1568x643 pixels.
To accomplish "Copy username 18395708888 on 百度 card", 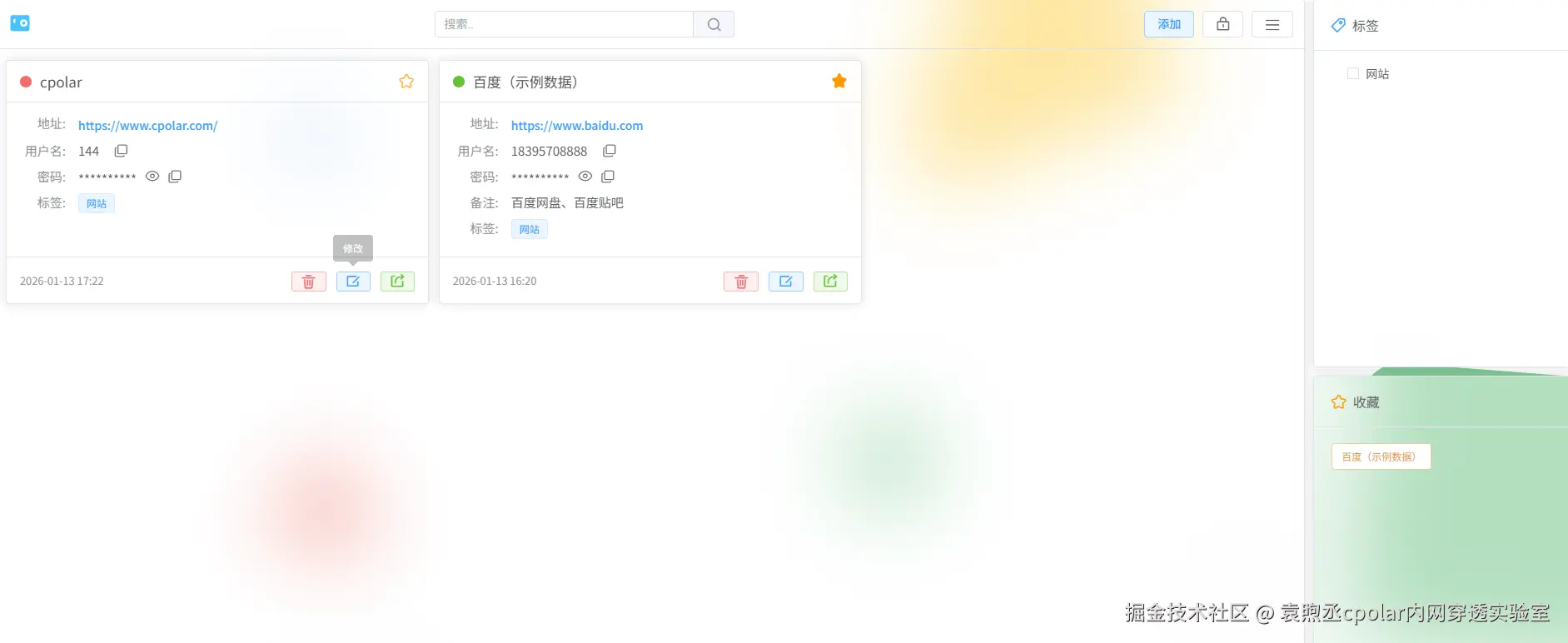I will pos(610,151).
